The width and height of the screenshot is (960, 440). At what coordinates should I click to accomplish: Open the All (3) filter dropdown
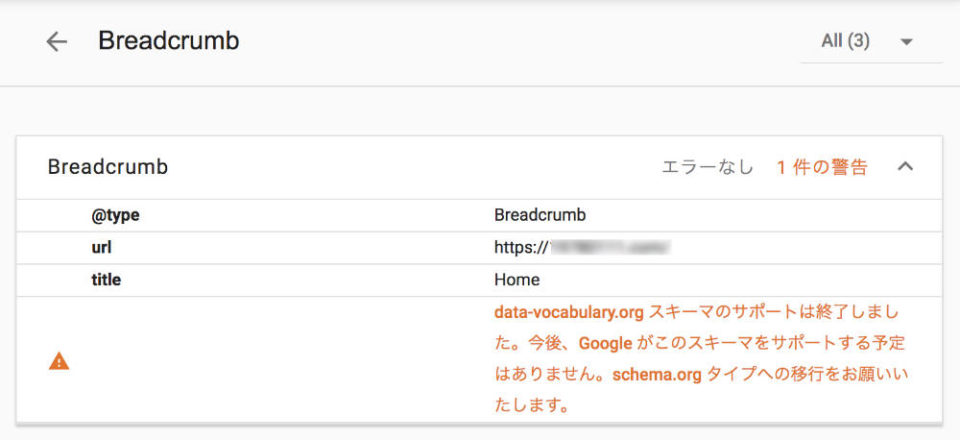(x=871, y=42)
